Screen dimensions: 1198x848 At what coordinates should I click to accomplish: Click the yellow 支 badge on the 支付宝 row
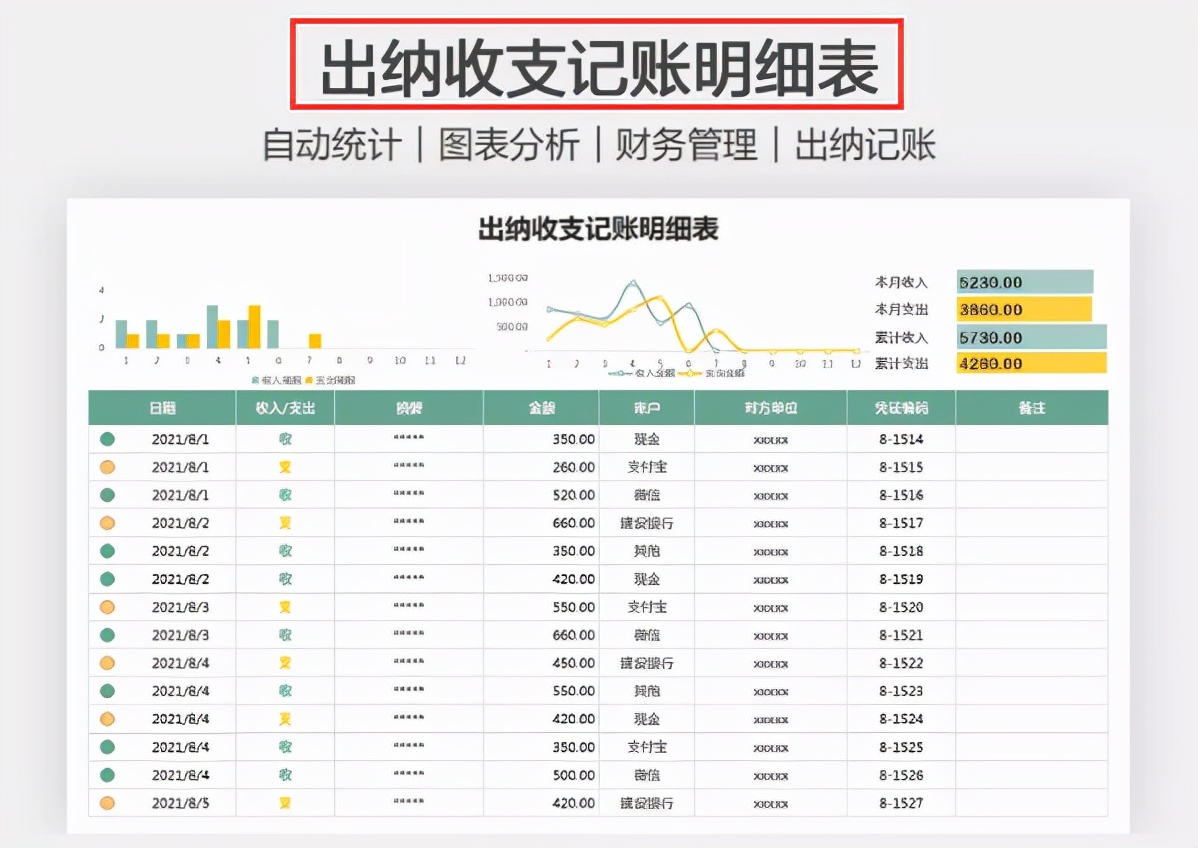285,466
